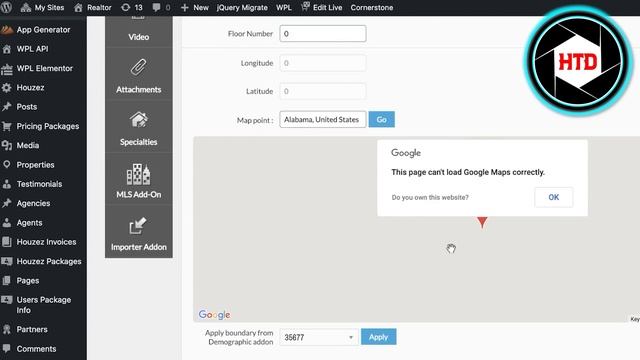Click the Google logo on map
The width and height of the screenshot is (640, 360).
214,315
